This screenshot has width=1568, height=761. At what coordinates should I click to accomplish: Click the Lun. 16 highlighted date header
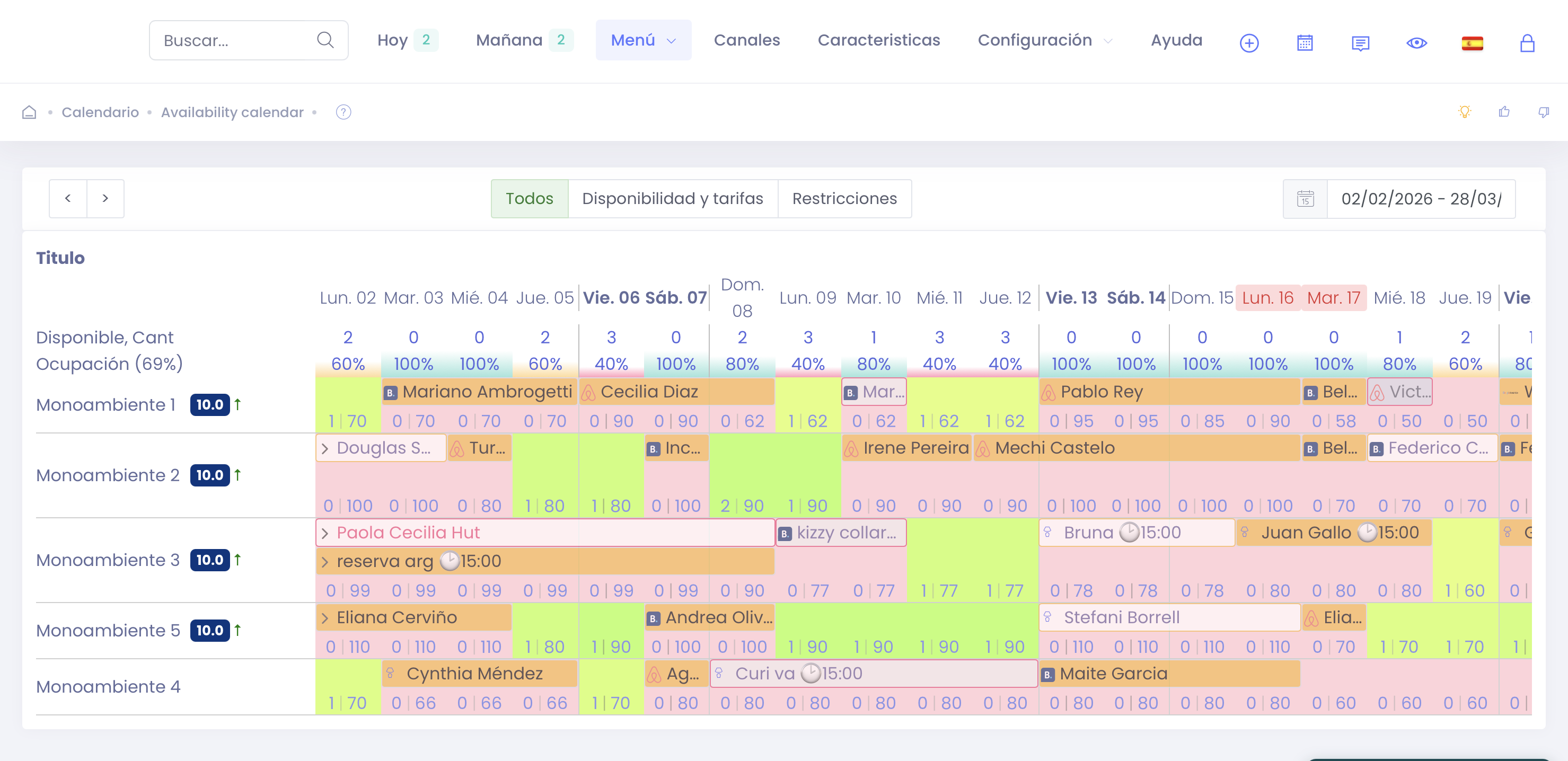pyautogui.click(x=1267, y=297)
